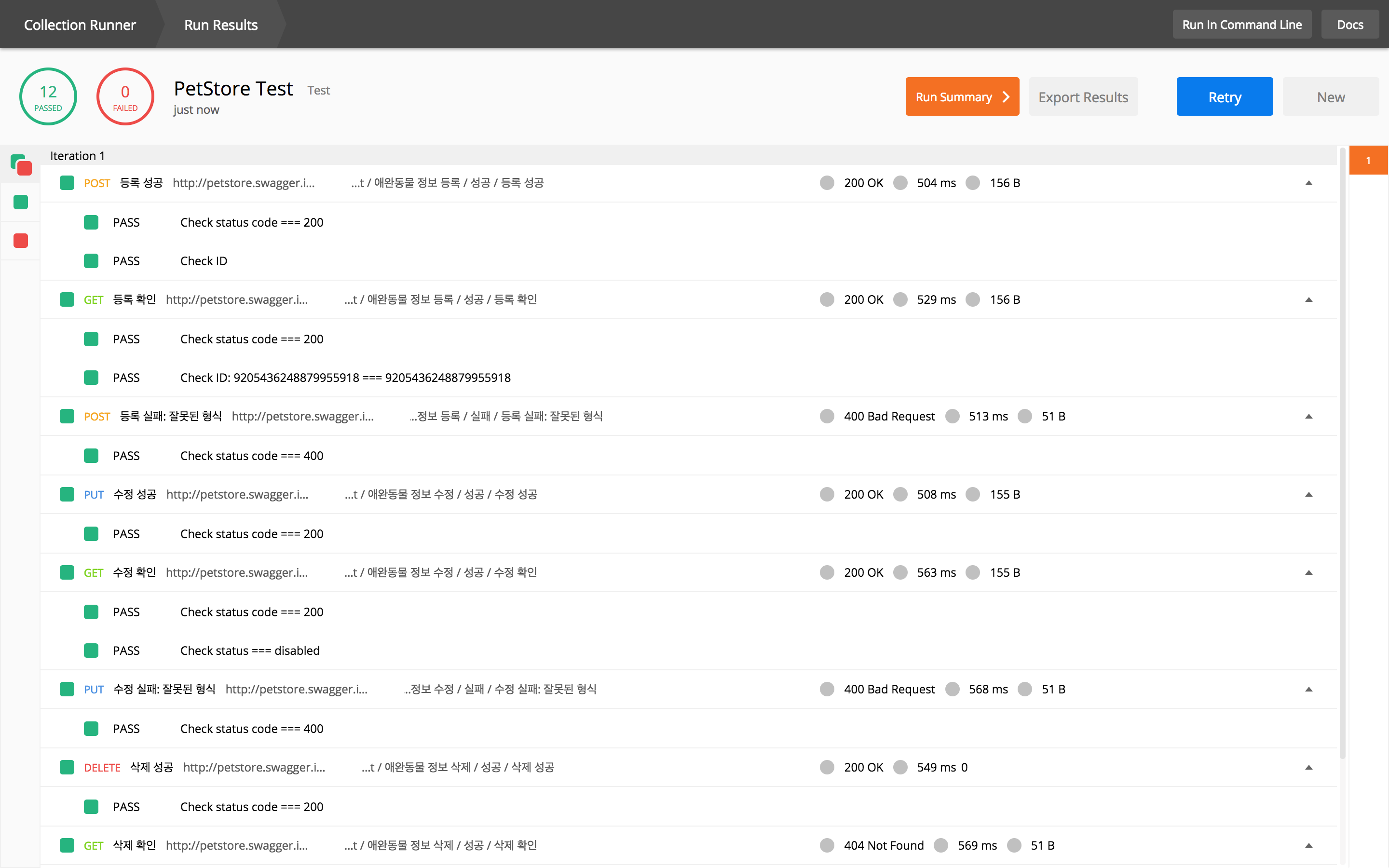The image size is (1389, 868).
Task: Click the Export Results button
Action: tap(1084, 96)
